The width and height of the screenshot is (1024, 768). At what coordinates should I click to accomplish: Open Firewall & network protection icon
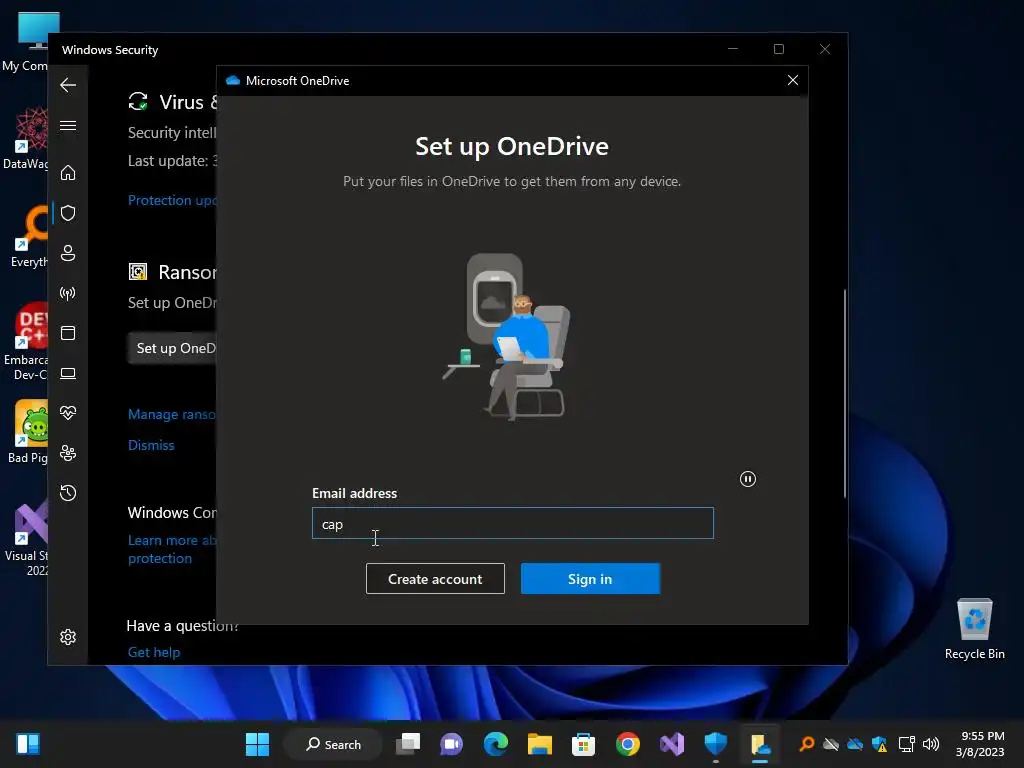[x=68, y=293]
